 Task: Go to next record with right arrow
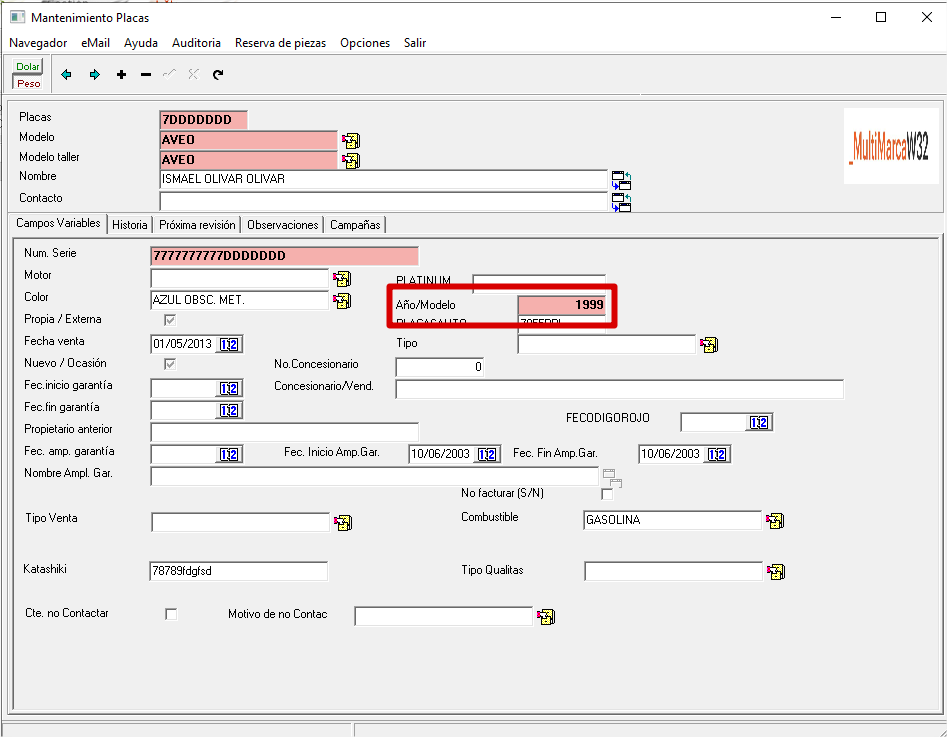click(x=94, y=74)
